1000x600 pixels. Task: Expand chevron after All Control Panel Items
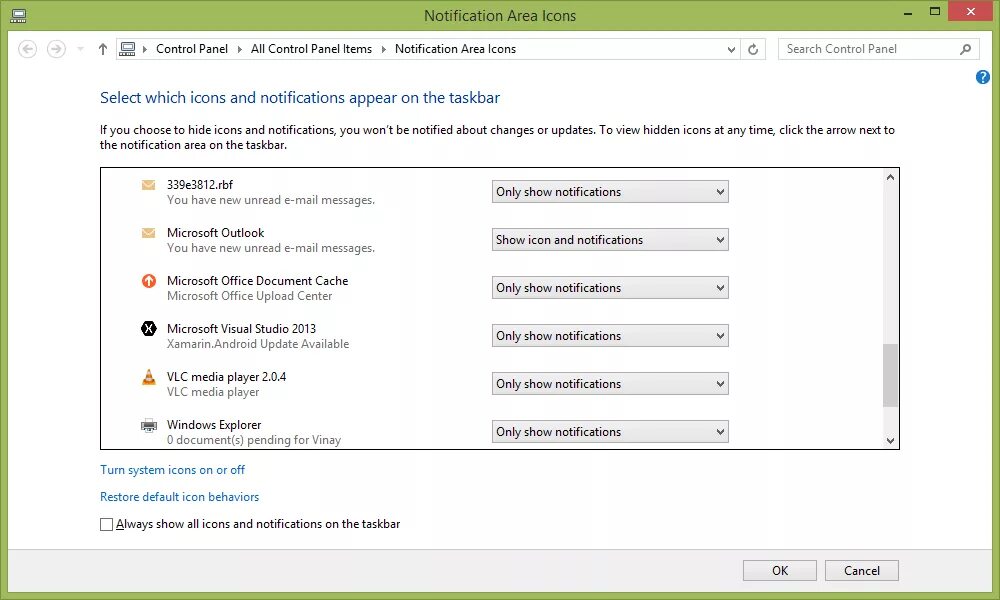pyautogui.click(x=383, y=49)
